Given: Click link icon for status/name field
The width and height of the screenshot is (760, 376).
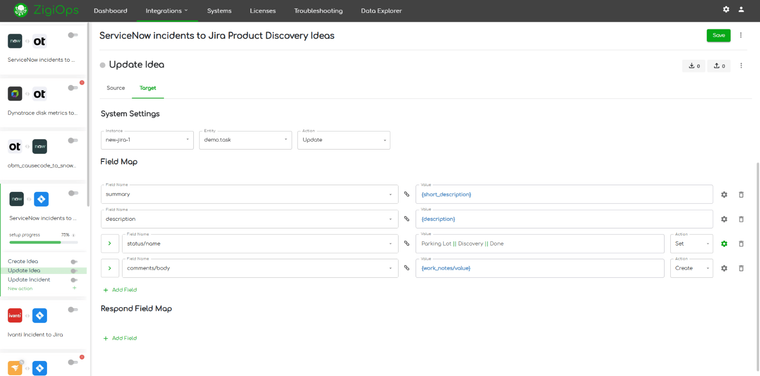Looking at the screenshot, I should pyautogui.click(x=407, y=244).
